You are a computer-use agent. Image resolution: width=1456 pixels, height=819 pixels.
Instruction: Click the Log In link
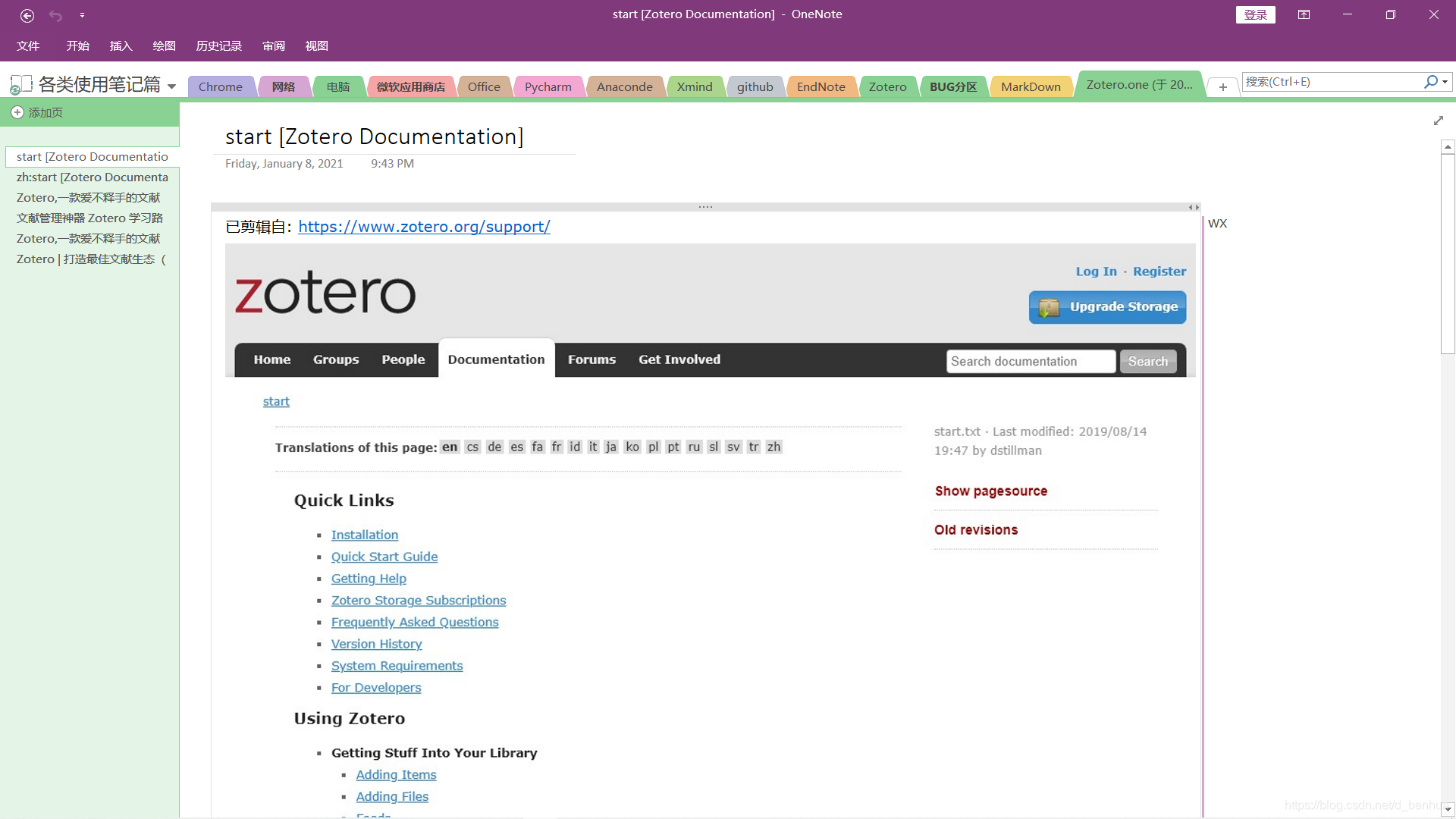click(1096, 271)
